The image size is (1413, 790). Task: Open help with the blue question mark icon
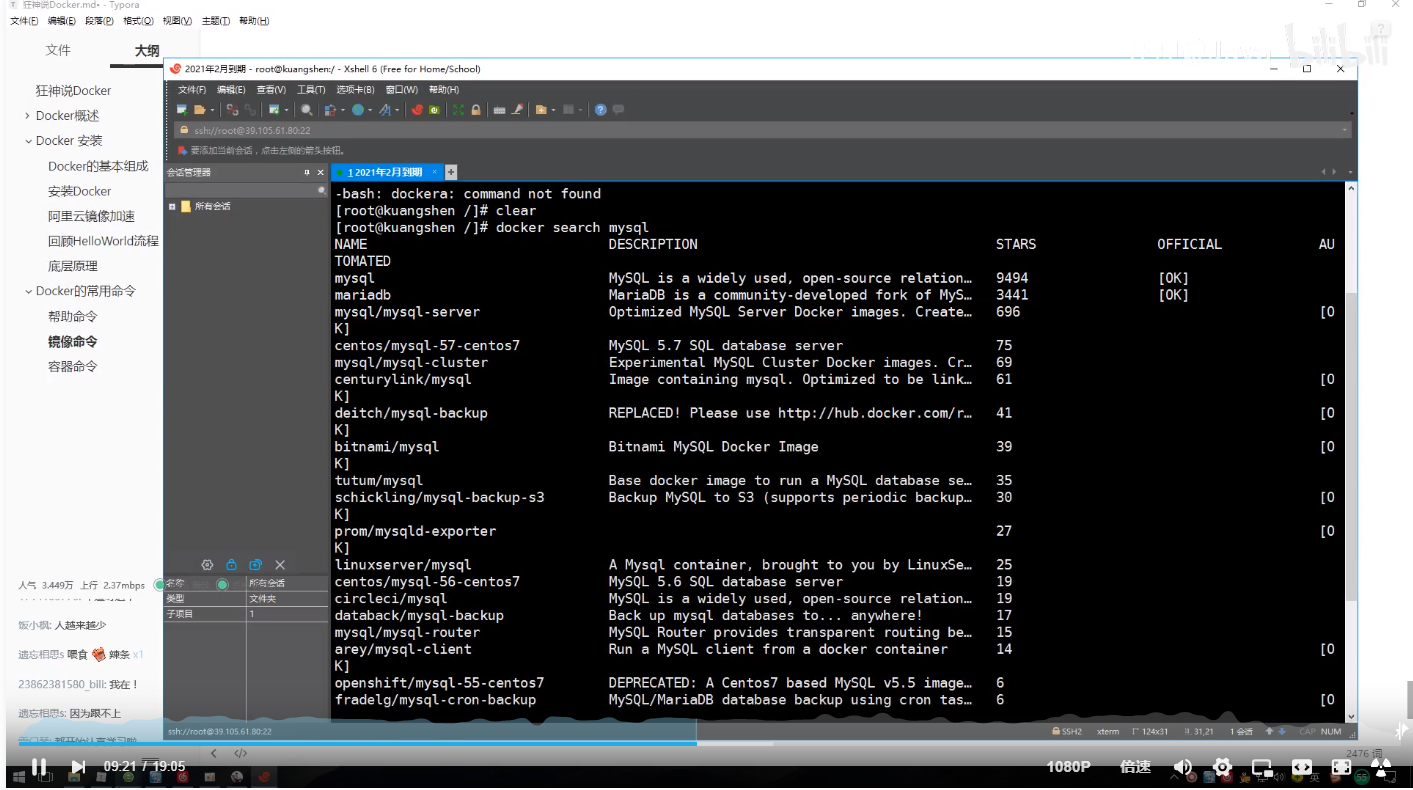pos(600,110)
